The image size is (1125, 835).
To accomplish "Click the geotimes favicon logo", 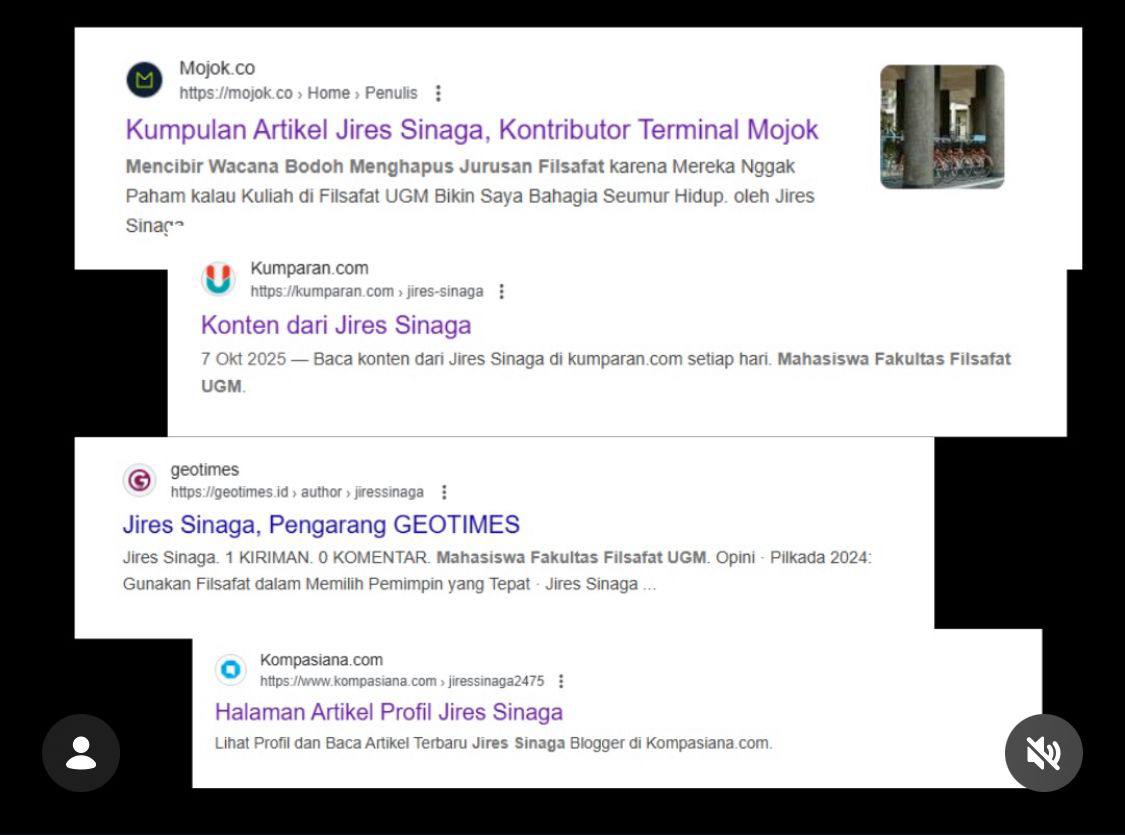I will (140, 480).
